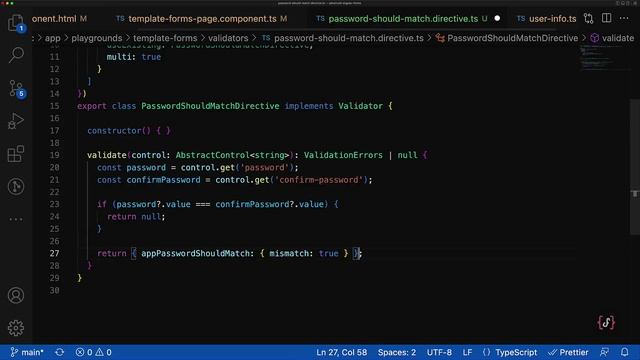The image size is (640, 360).
Task: Switch to the user-info.ts tab
Action: click(547, 19)
